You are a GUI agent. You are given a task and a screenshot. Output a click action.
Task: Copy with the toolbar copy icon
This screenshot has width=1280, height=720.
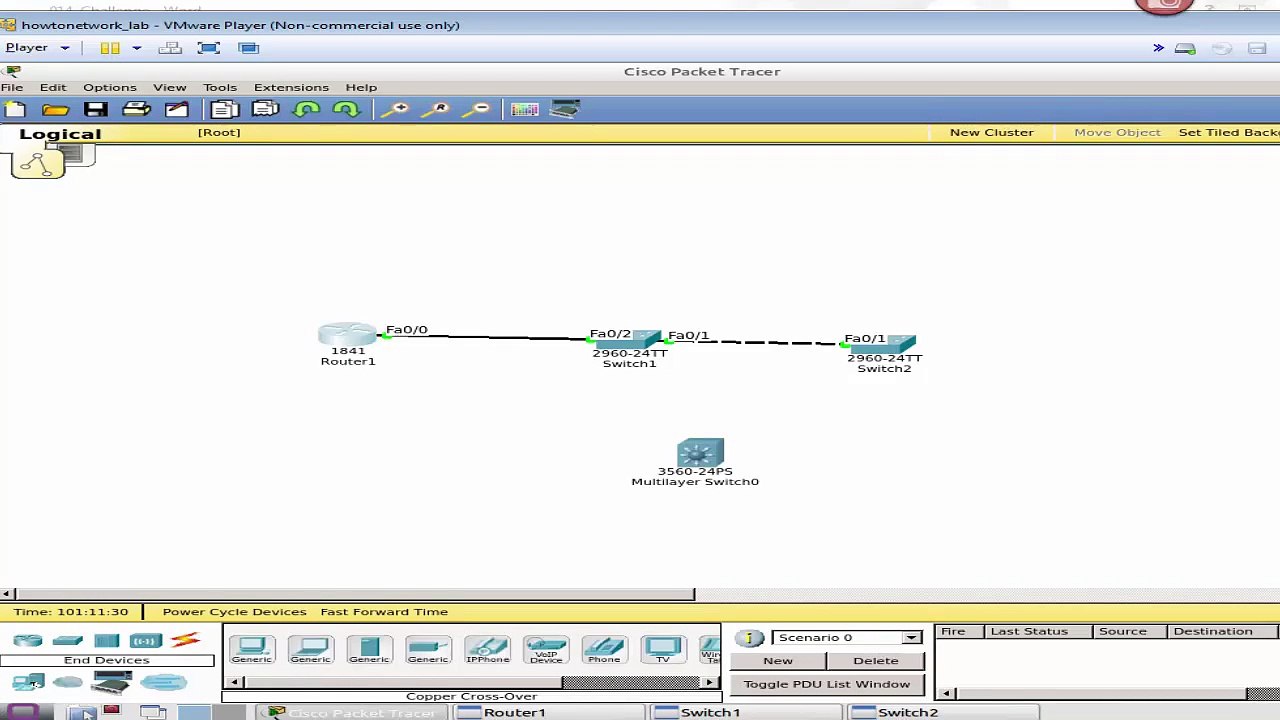224,109
